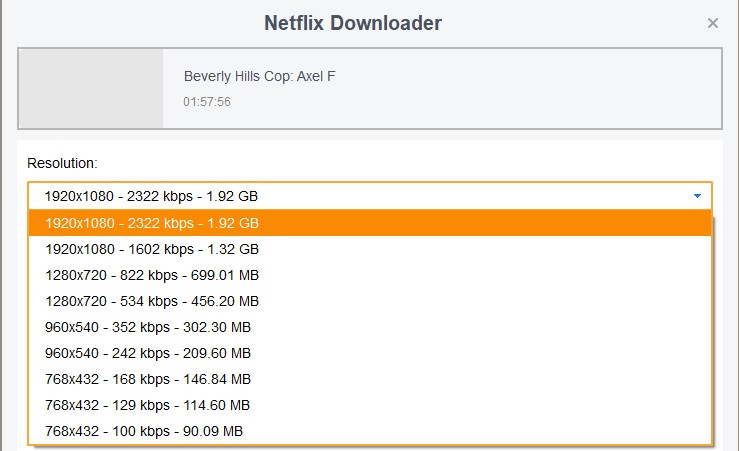739x451 pixels.
Task: Click the Netflix Downloader heading
Action: click(x=353, y=23)
